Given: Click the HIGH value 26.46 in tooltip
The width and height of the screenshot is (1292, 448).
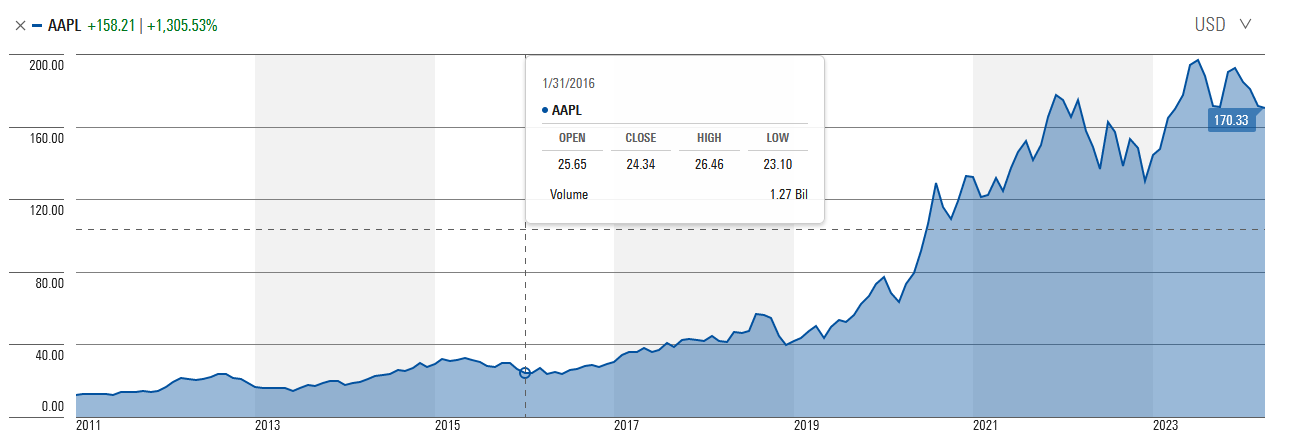Looking at the screenshot, I should coord(709,164).
